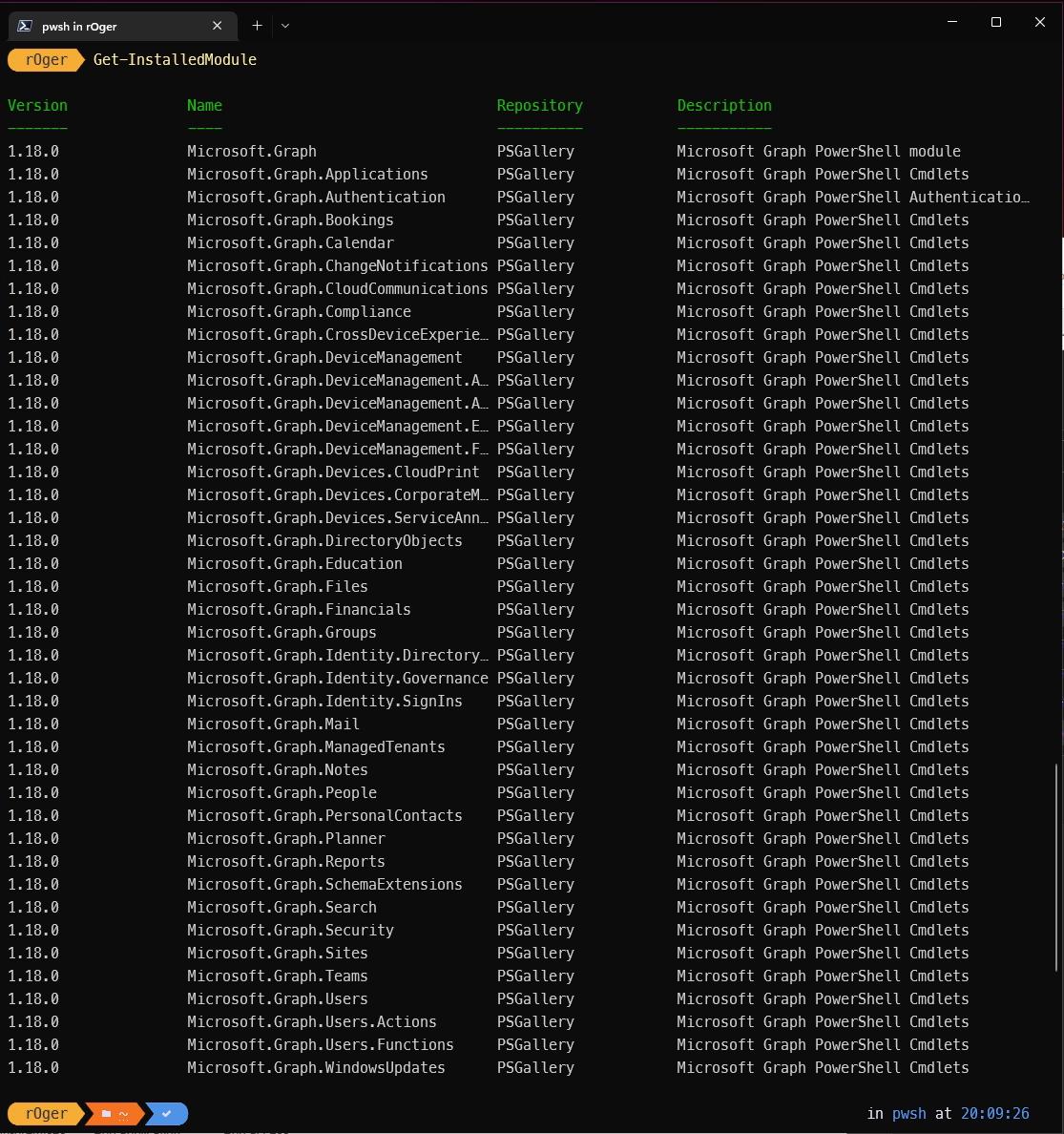Open the new tab dropdown chevron
1064x1134 pixels.
(283, 26)
